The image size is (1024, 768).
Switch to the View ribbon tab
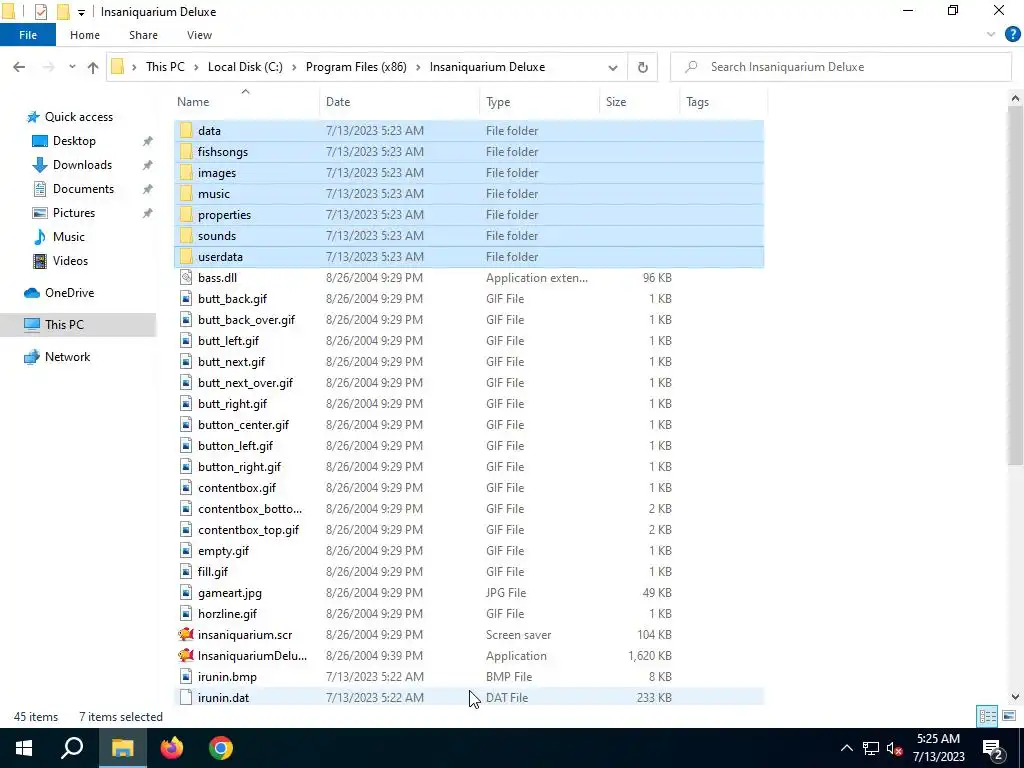click(x=199, y=35)
